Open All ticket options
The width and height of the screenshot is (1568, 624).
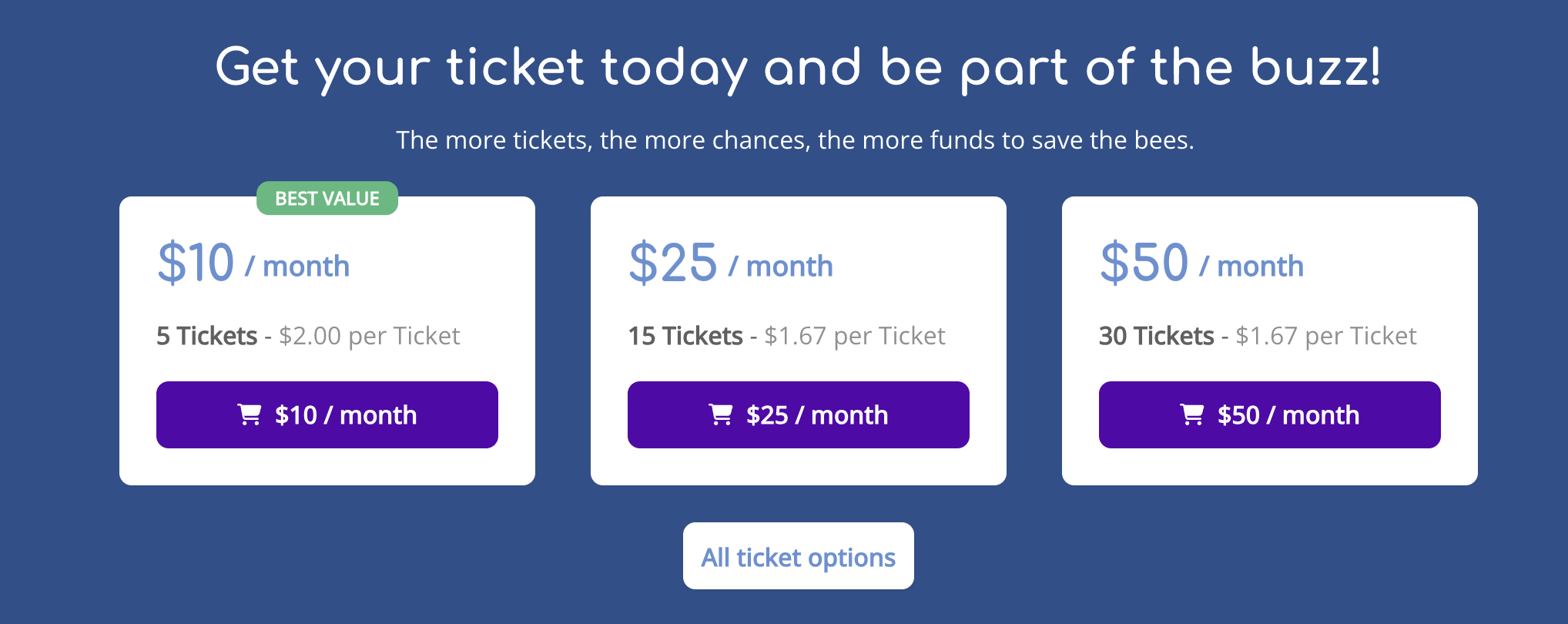799,556
